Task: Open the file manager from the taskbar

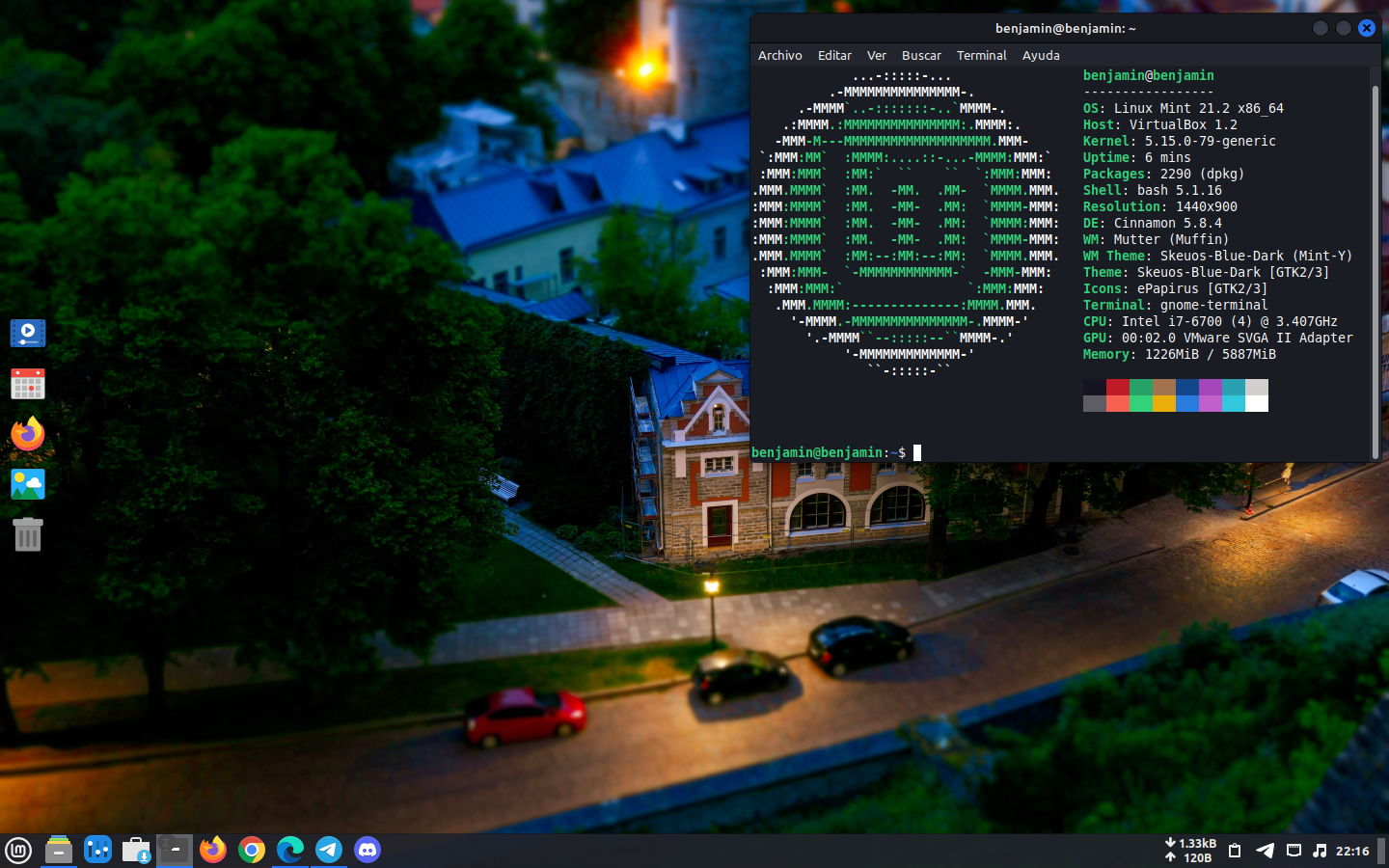Action: [59, 850]
